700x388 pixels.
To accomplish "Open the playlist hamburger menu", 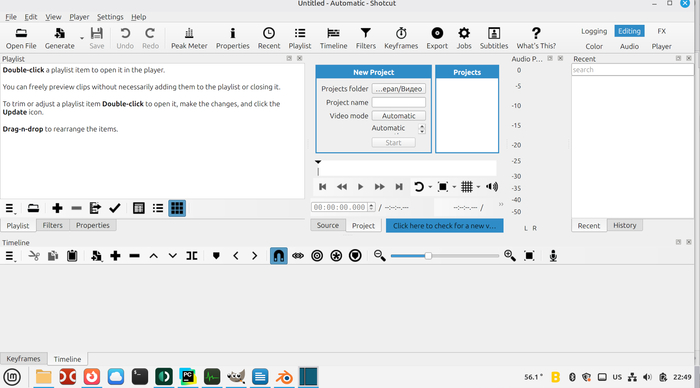I will pyautogui.click(x=10, y=208).
